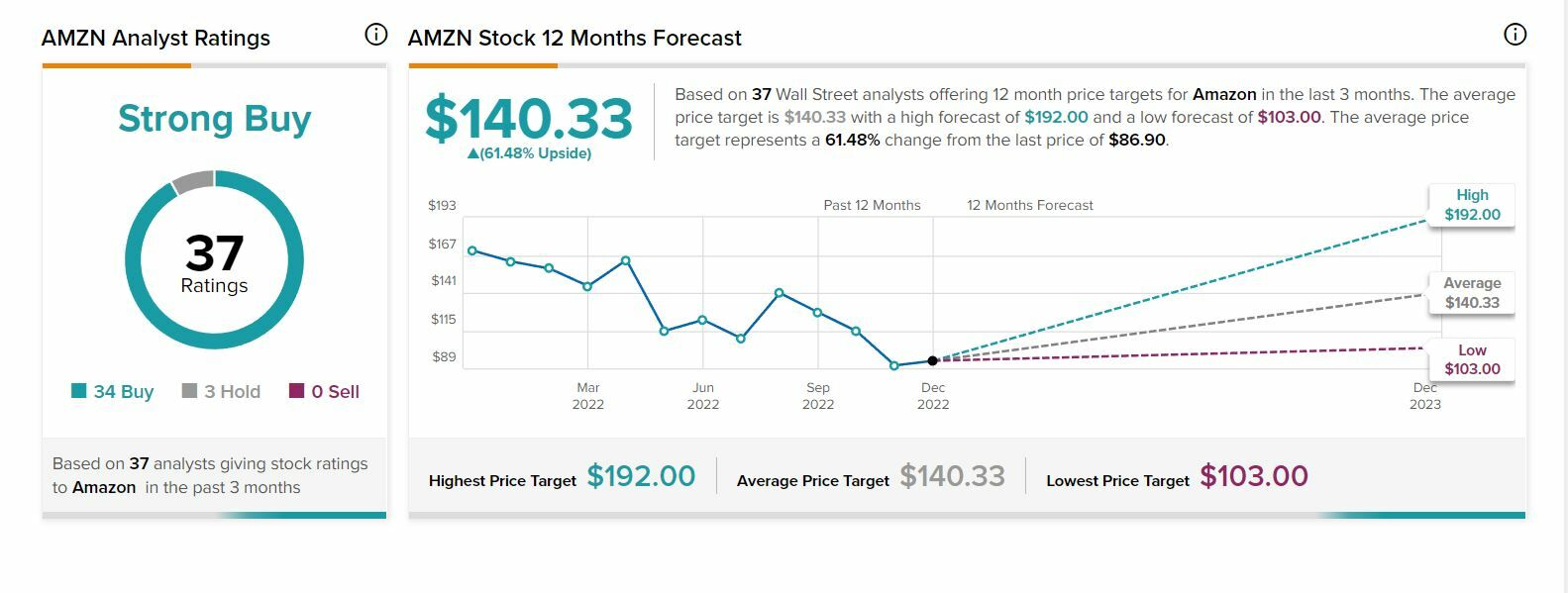
Task: Click the 12 Months Forecast chart label
Action: (x=1030, y=206)
